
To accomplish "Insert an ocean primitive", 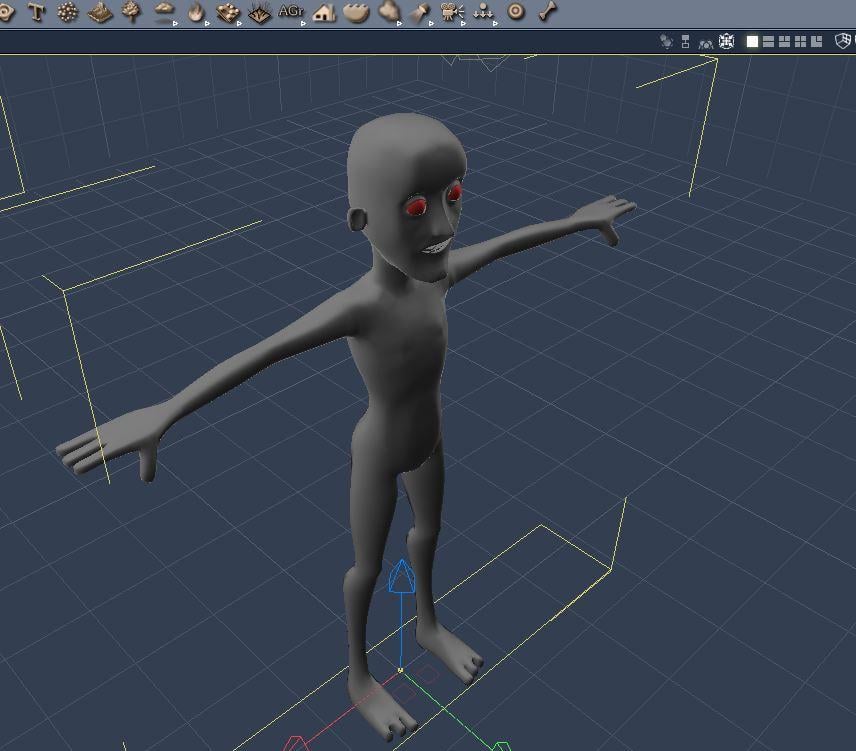I will coord(356,13).
